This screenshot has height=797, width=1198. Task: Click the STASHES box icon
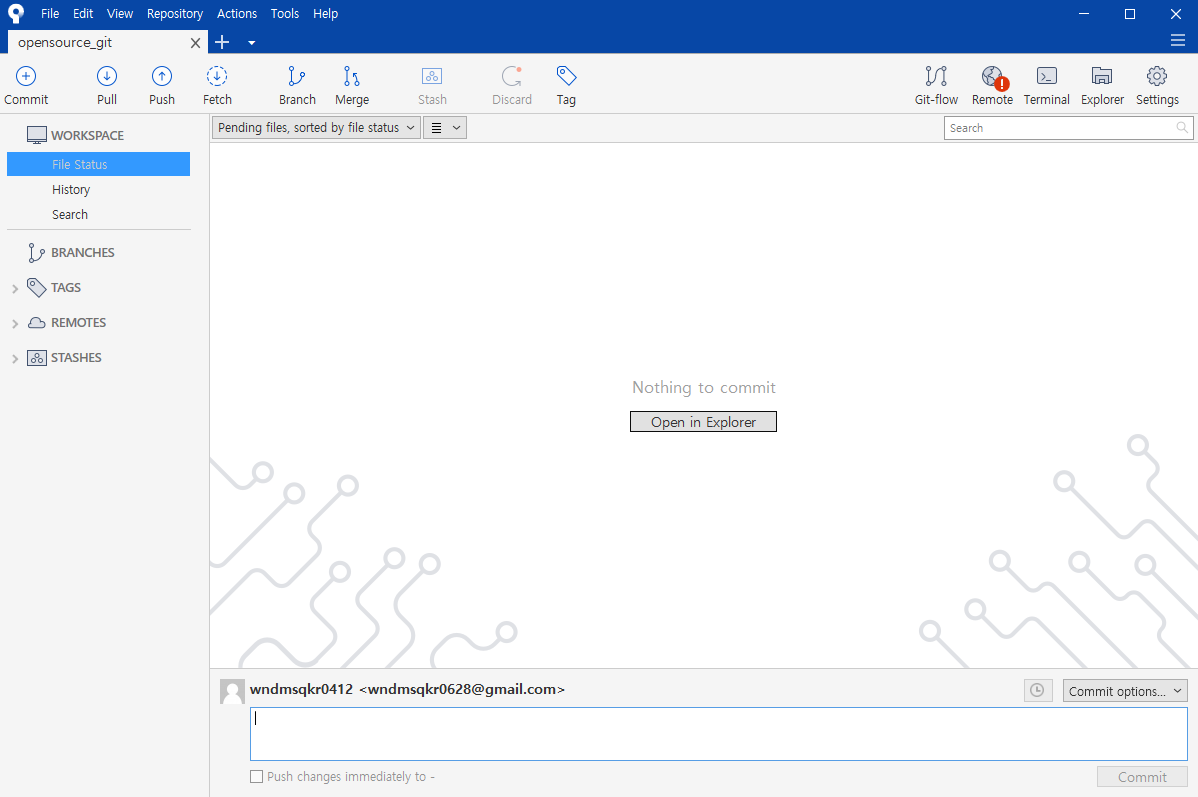pos(37,358)
